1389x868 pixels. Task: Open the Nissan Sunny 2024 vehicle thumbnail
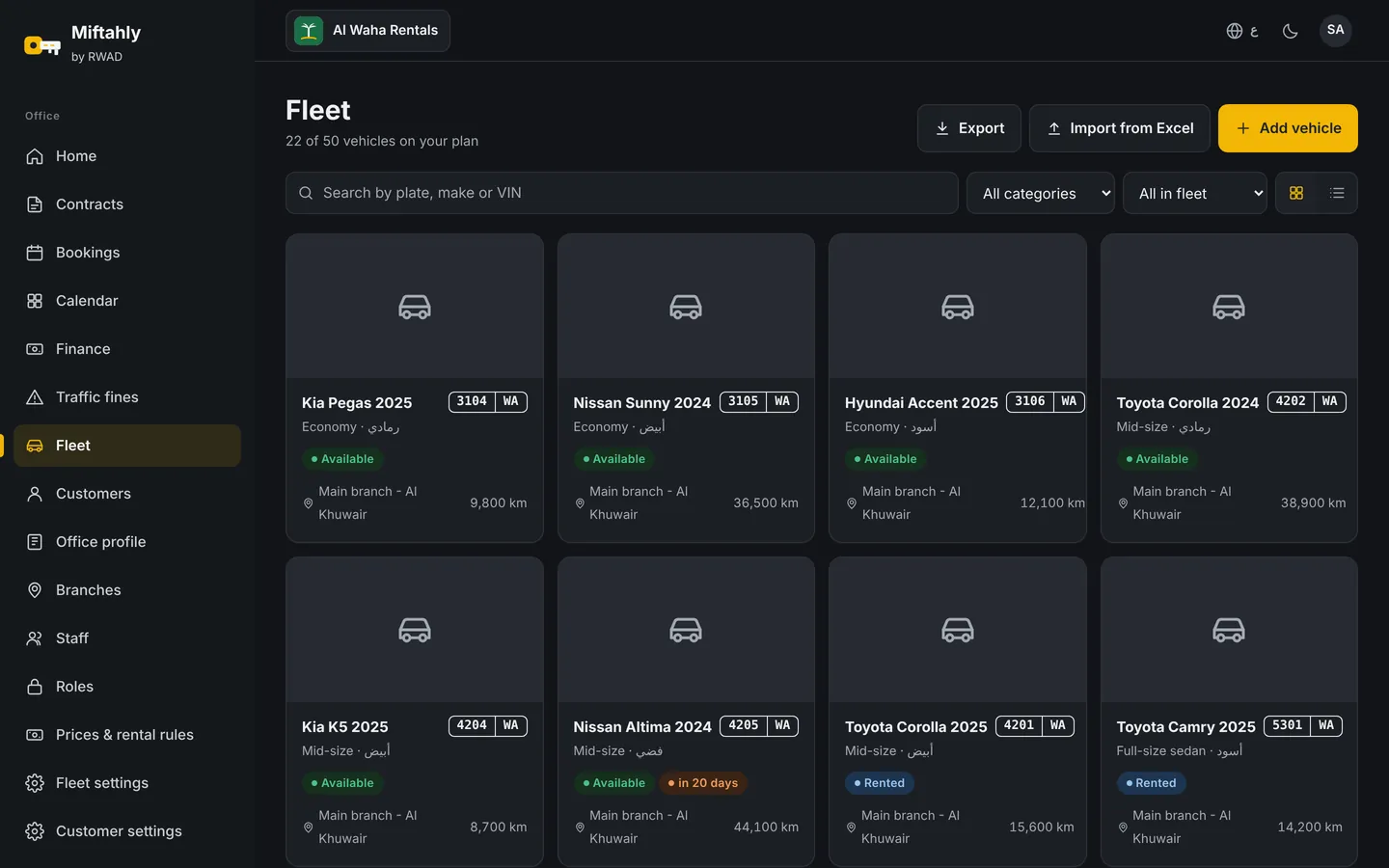pyautogui.click(x=686, y=307)
